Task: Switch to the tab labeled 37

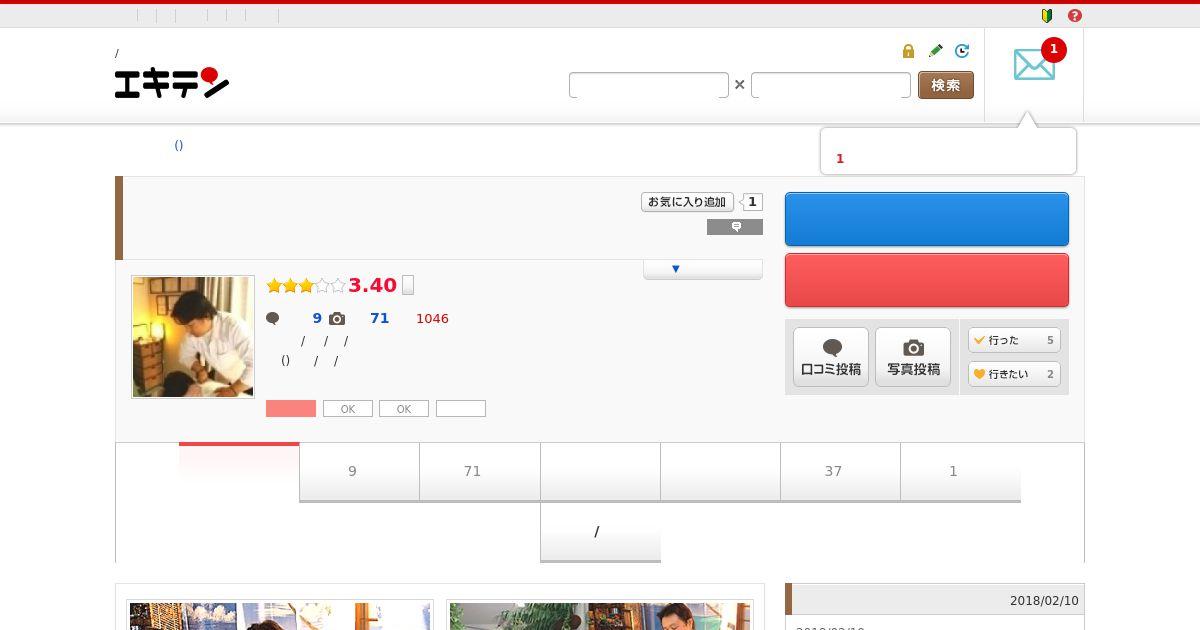Action: click(x=841, y=471)
